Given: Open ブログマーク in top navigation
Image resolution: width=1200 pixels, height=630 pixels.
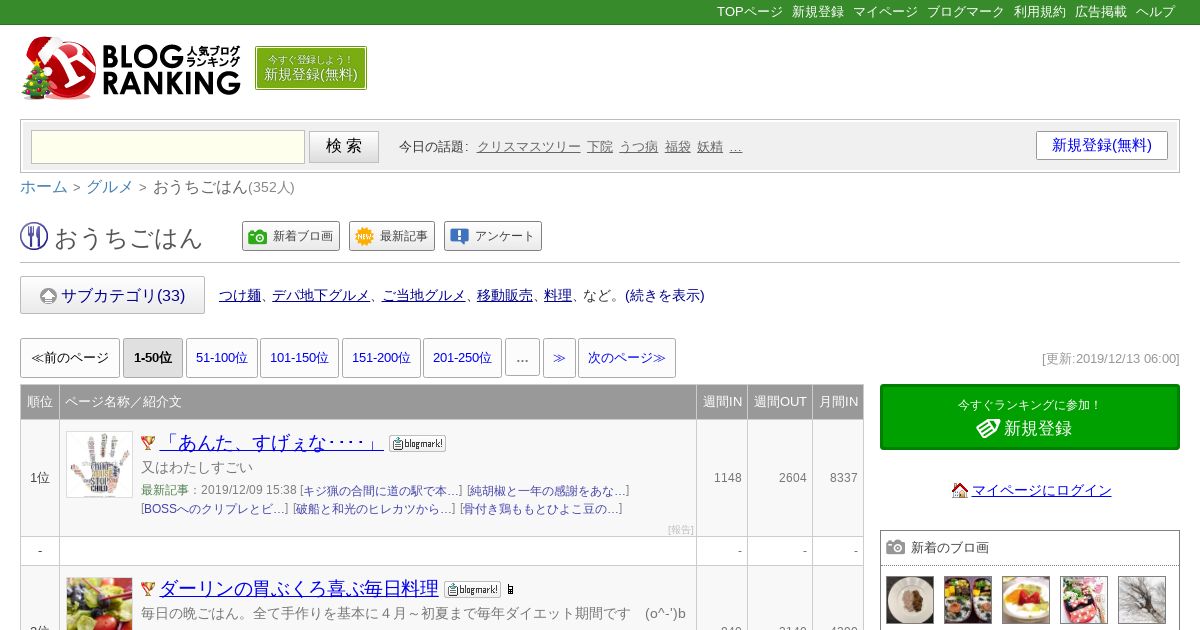Looking at the screenshot, I should click(x=965, y=12).
